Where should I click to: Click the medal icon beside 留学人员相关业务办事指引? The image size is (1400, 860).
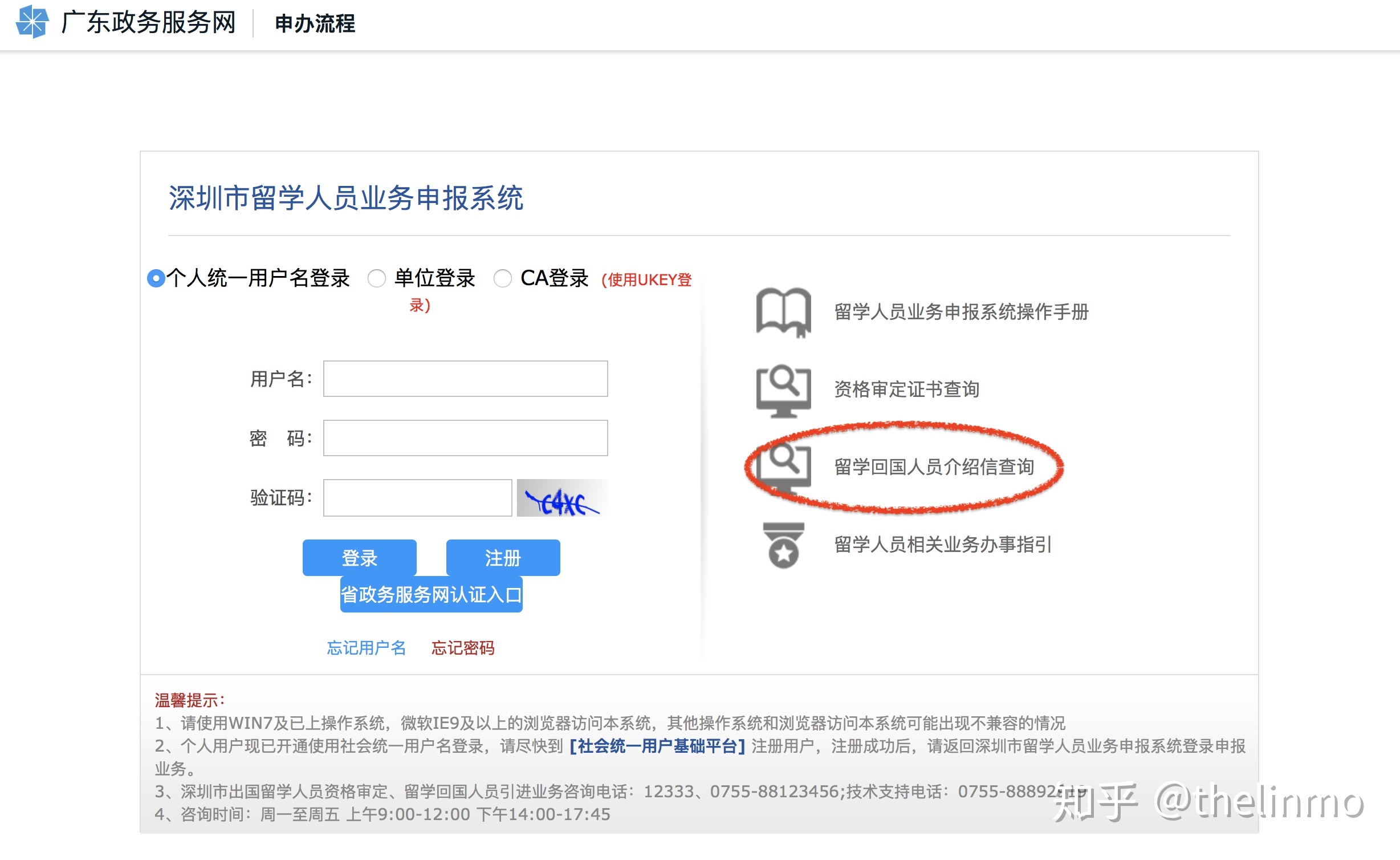pos(783,545)
